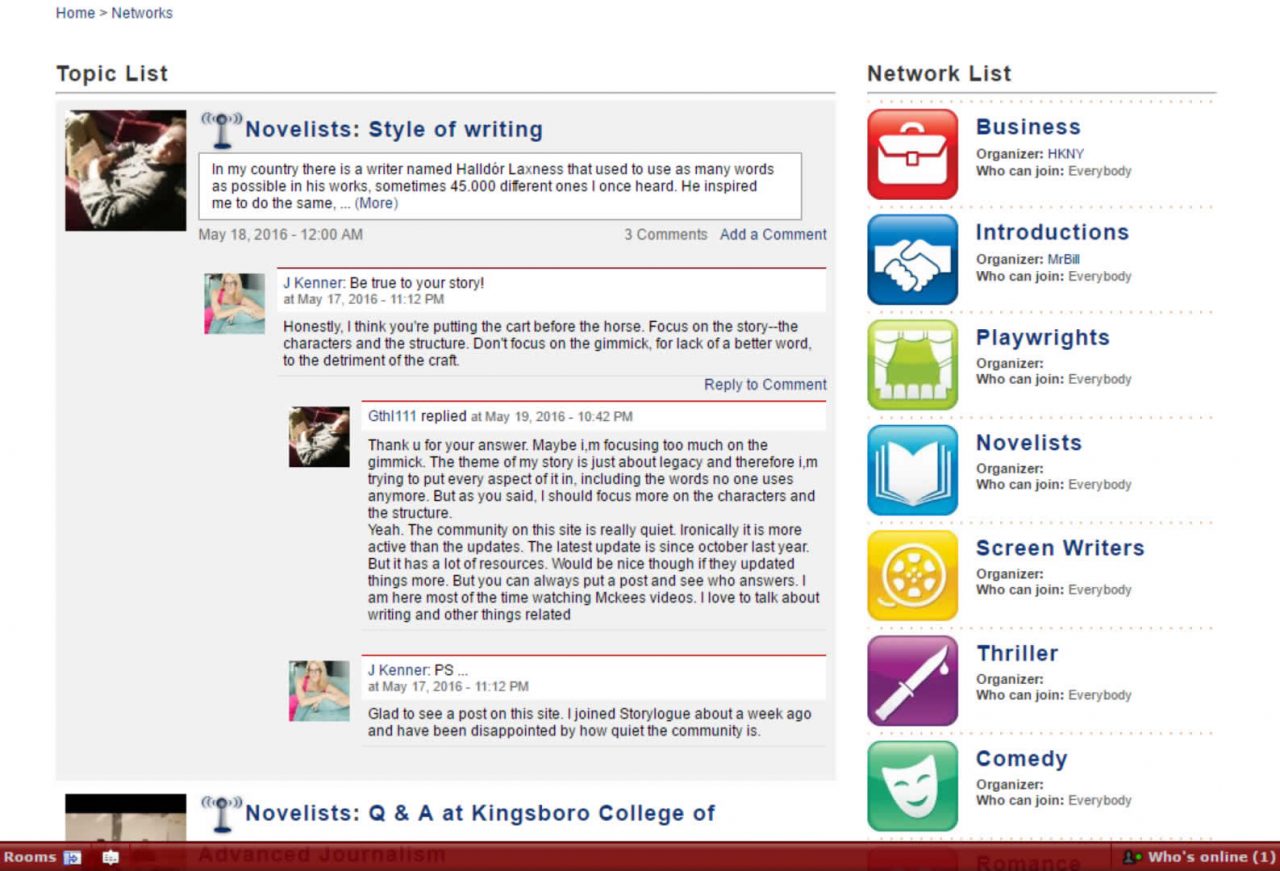
Task: Open Who's online panel in bottom bar
Action: (1200, 857)
